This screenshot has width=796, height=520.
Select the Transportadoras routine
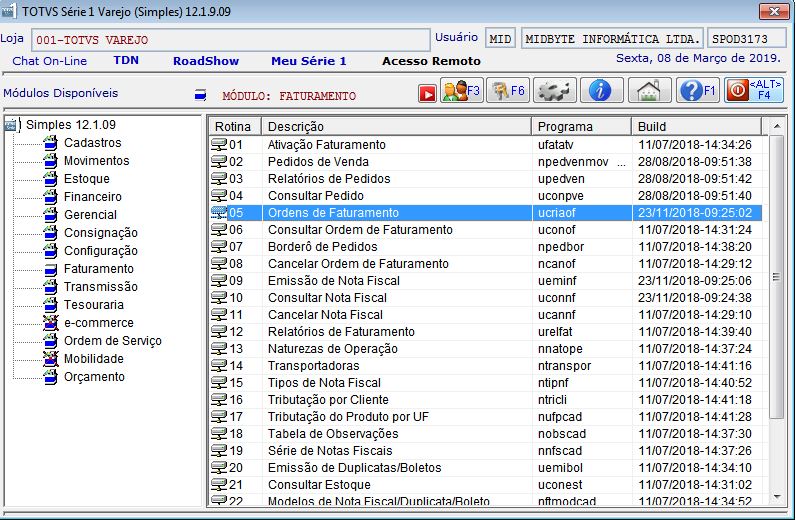point(485,366)
